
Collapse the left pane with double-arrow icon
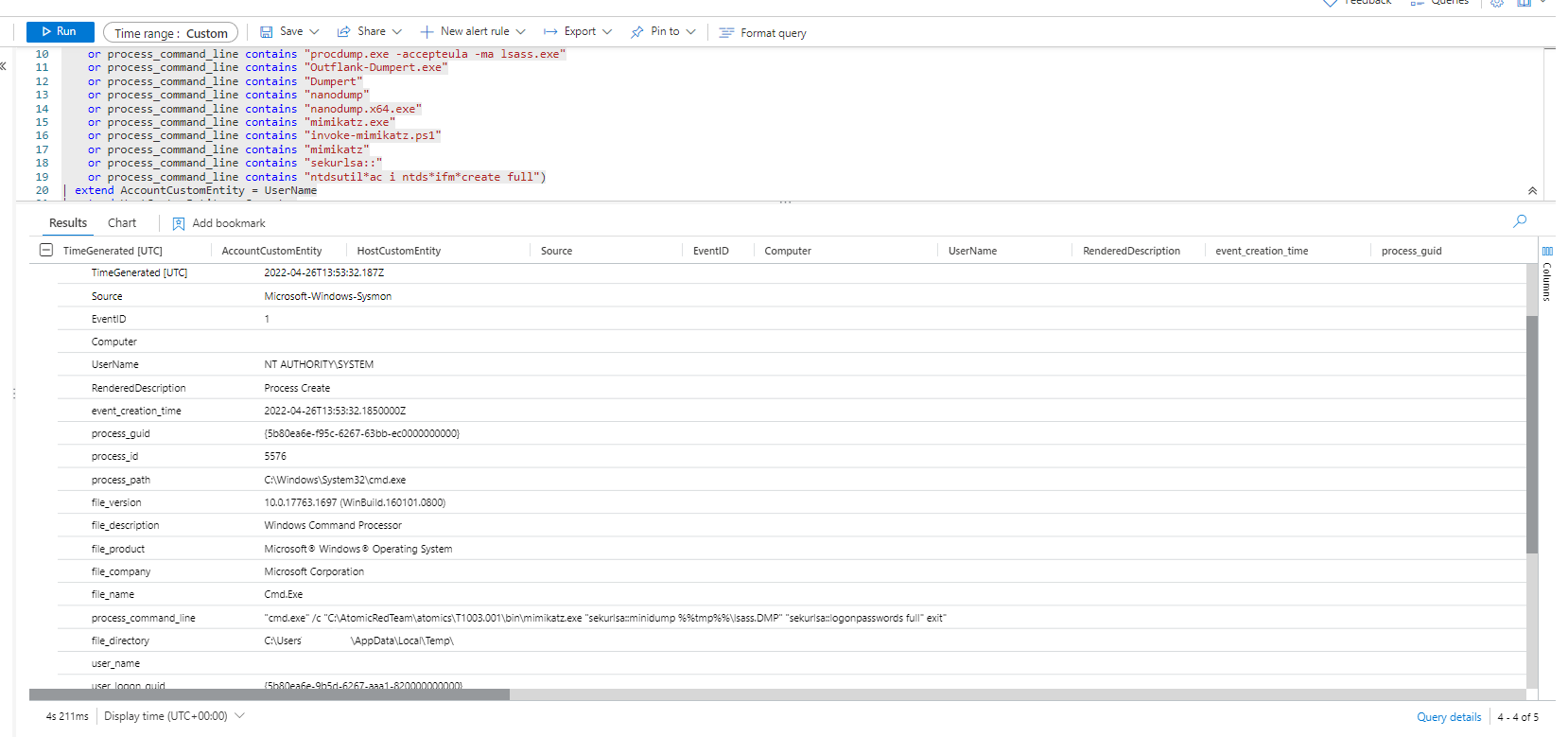pyautogui.click(x=4, y=66)
